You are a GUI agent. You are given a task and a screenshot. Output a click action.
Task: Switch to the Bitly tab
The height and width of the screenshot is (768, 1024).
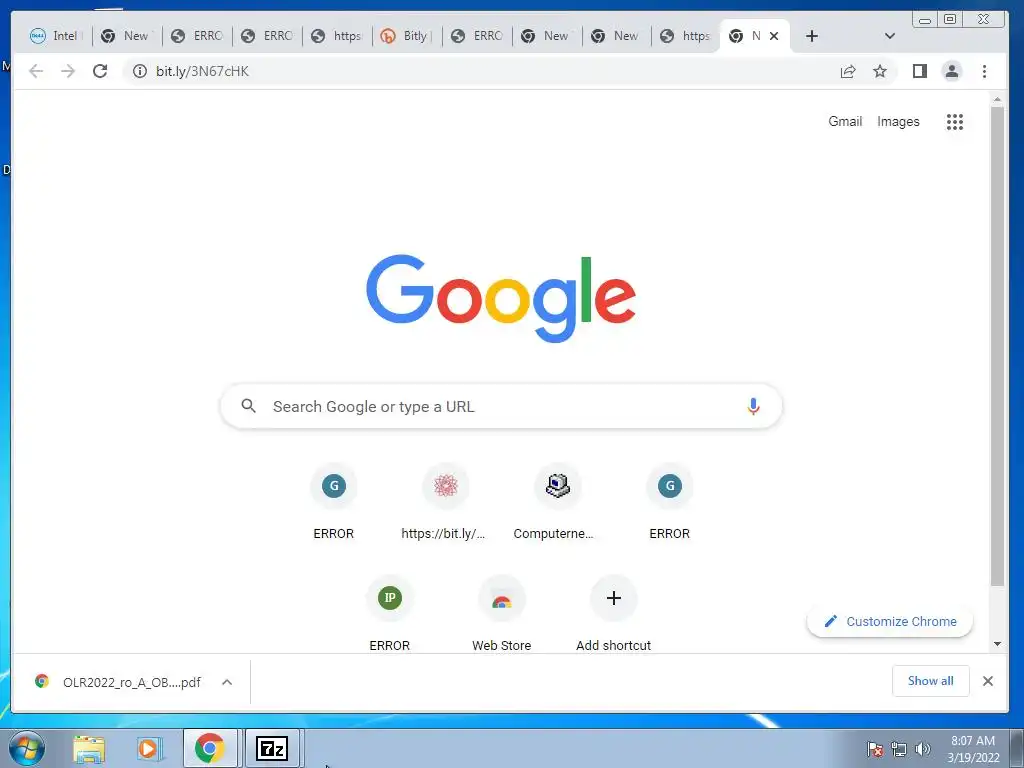coord(406,36)
